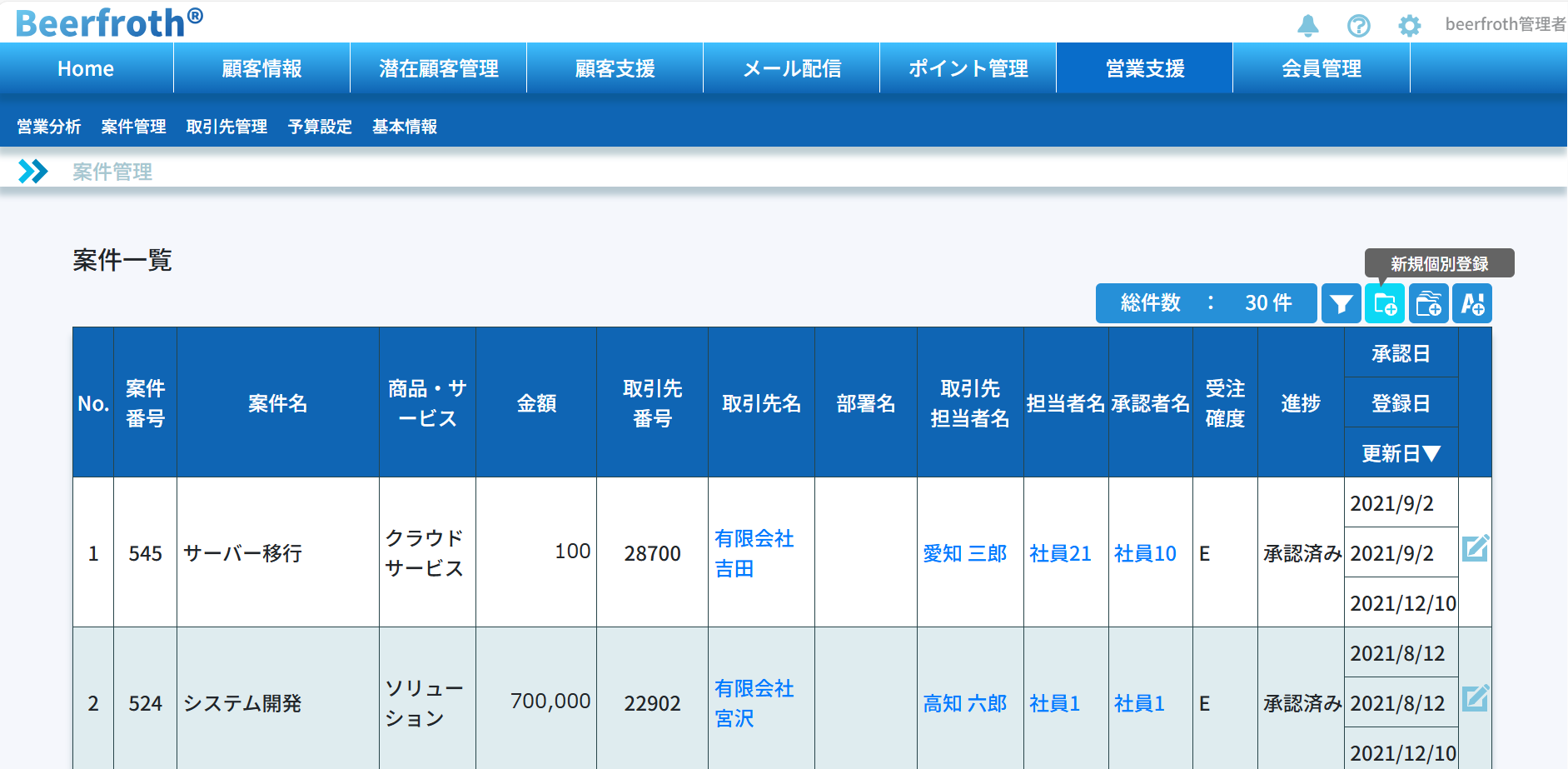Click the 承認日 column header
This screenshot has height=769, width=1568.
[1401, 353]
